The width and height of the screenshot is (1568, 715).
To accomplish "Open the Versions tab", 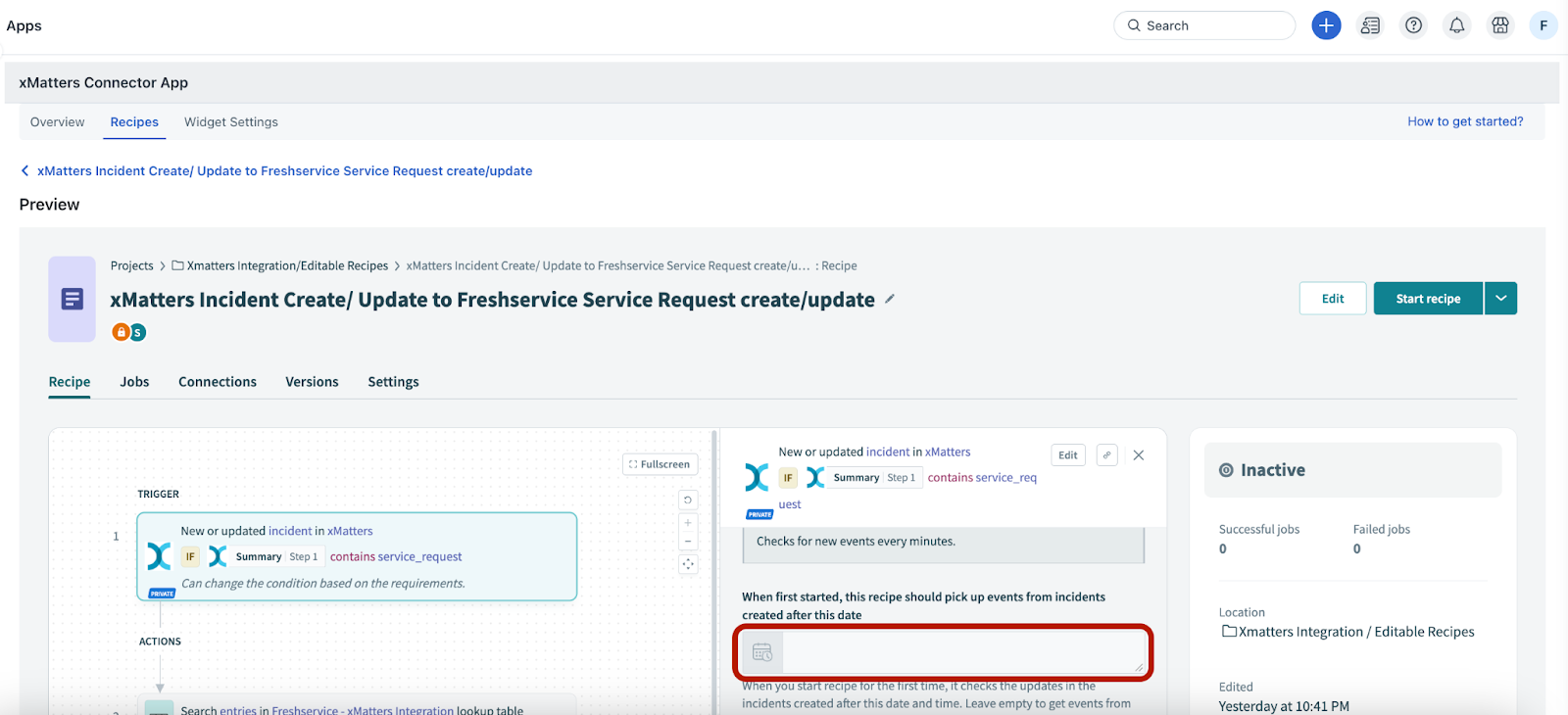I will [312, 382].
